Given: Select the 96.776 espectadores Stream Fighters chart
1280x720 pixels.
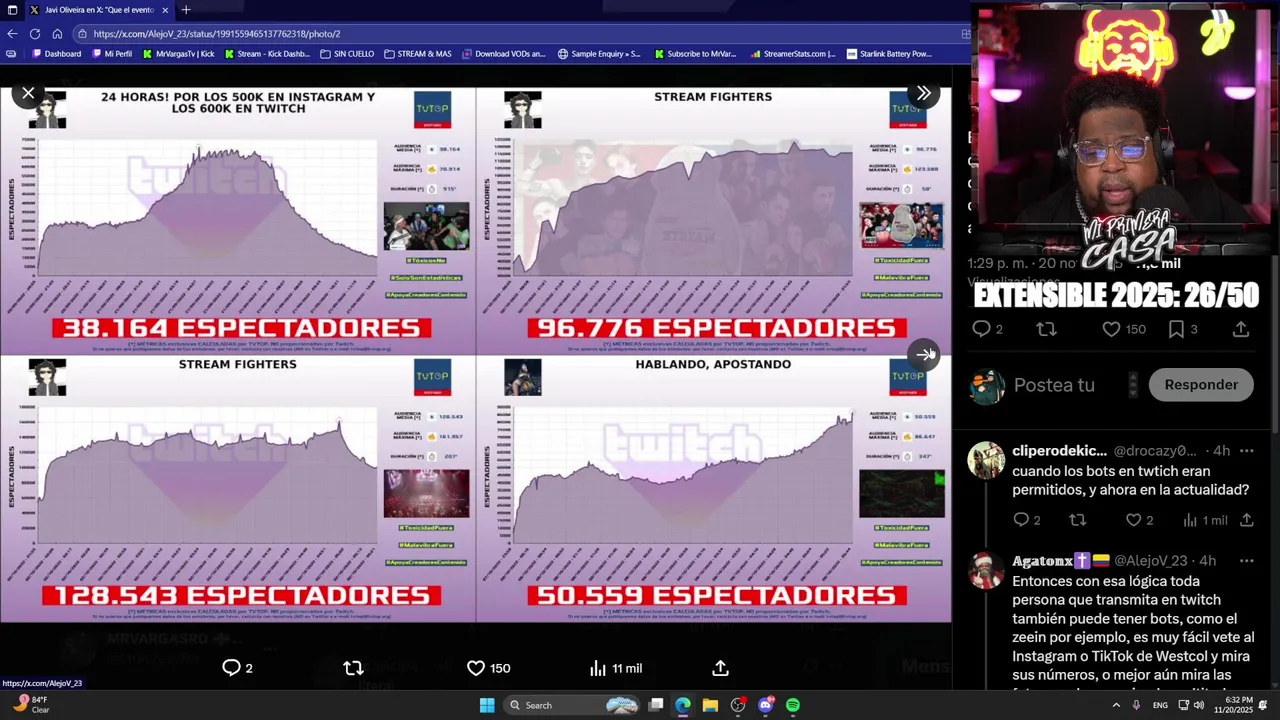Looking at the screenshot, I should (x=714, y=220).
